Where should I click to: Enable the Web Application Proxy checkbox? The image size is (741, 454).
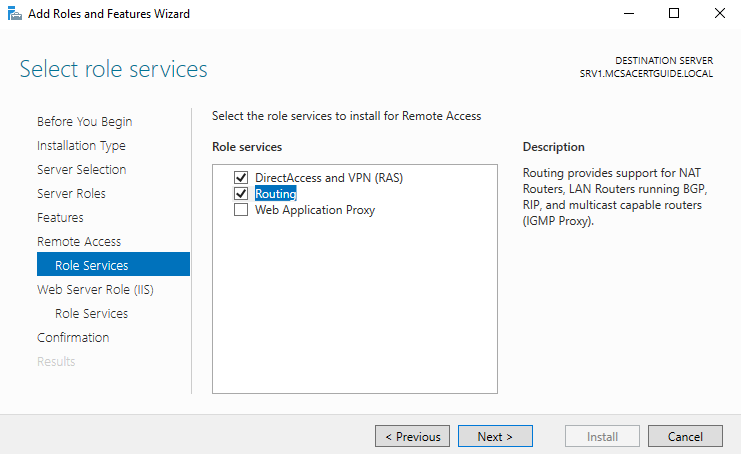[241, 210]
